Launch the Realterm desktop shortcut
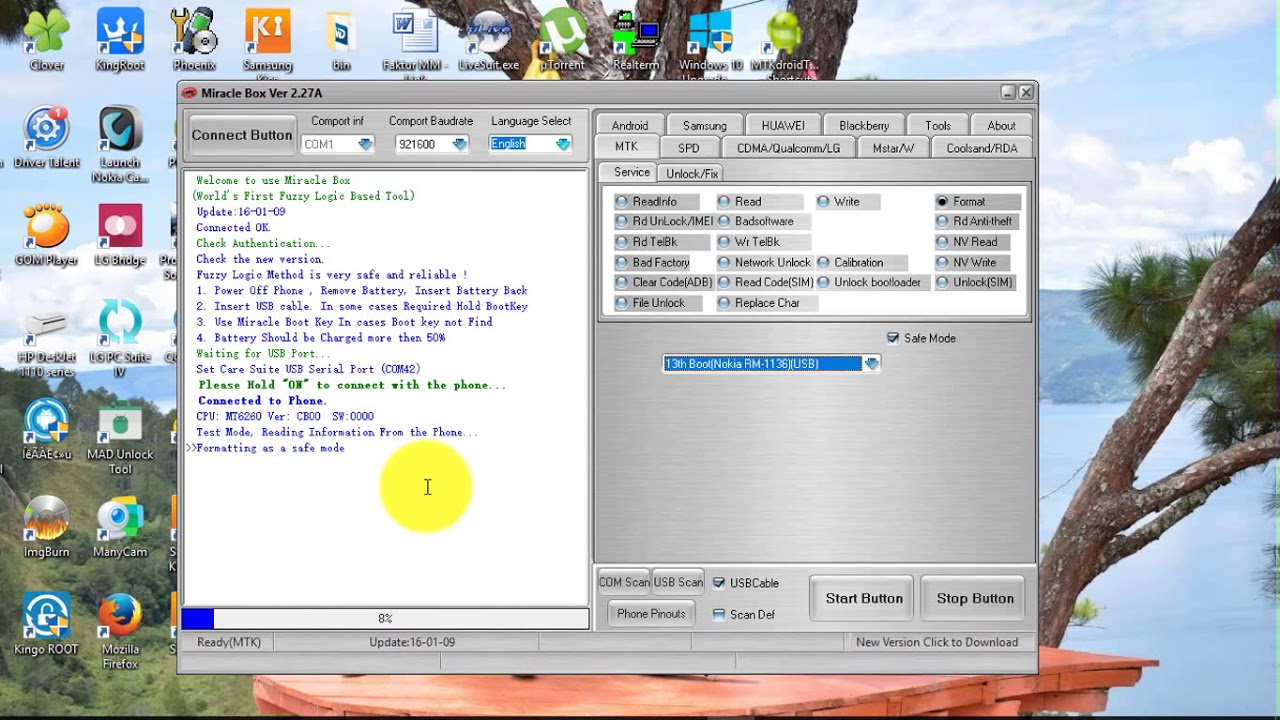1280x720 pixels. (636, 40)
